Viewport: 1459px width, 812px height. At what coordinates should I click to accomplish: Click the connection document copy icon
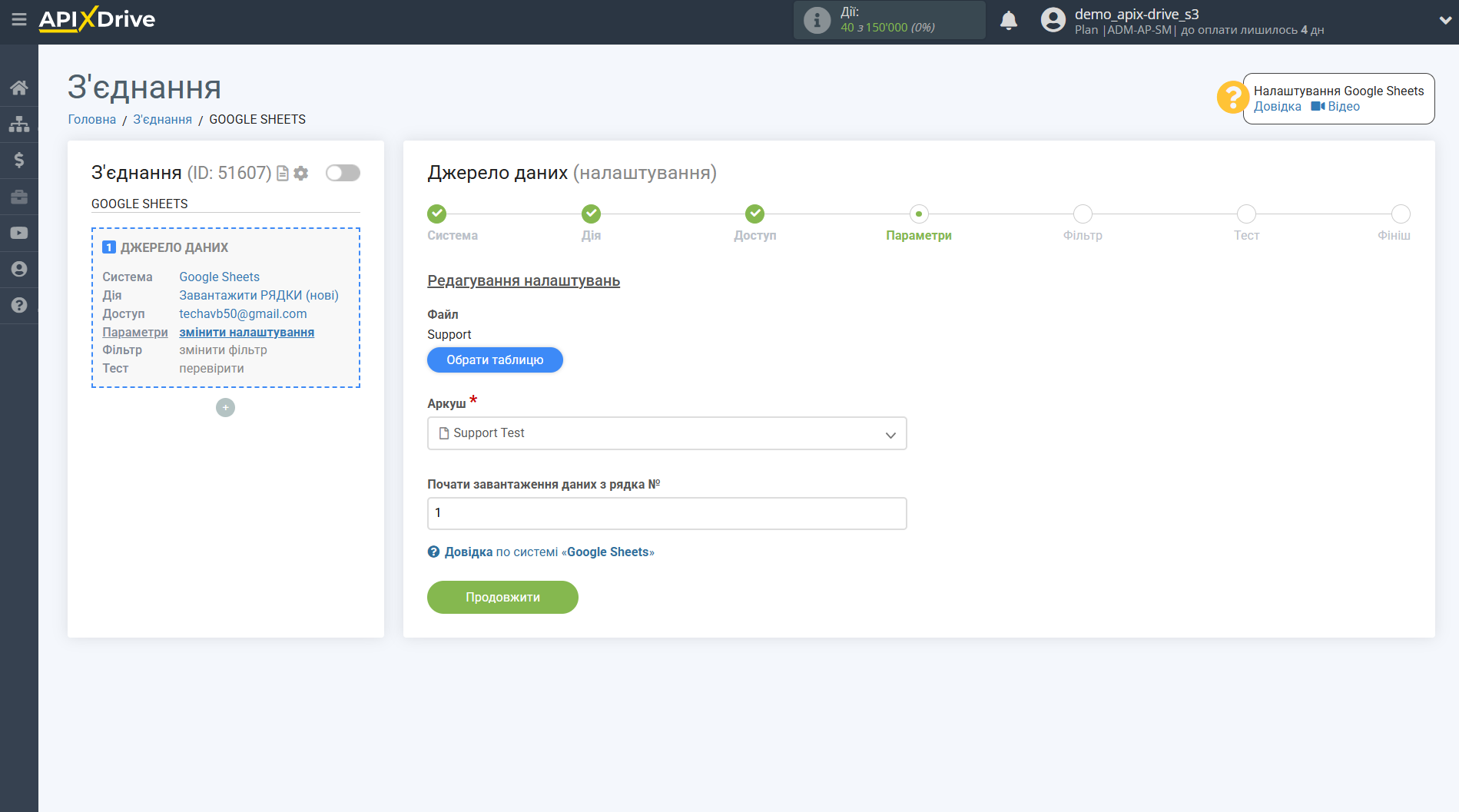click(x=283, y=174)
